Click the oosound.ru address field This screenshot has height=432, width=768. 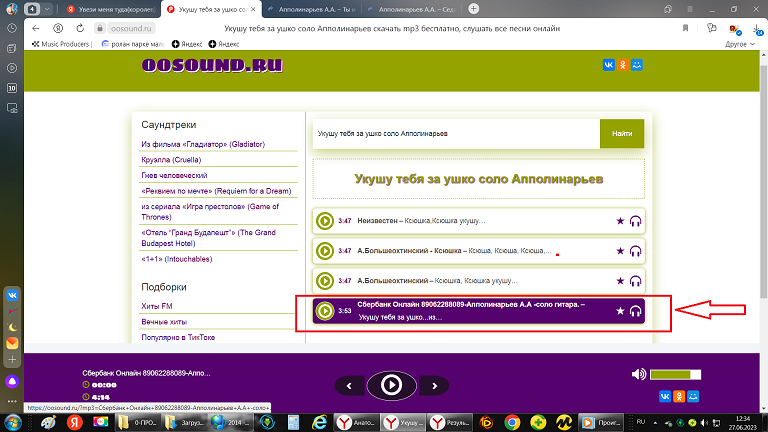click(131, 28)
